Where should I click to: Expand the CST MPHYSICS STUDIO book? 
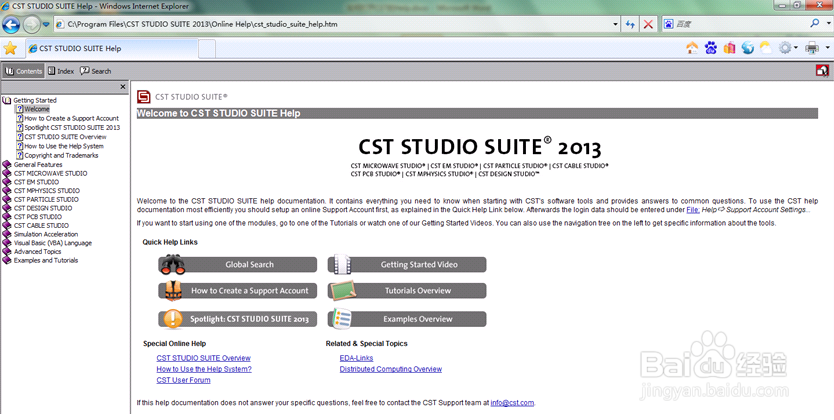[6, 190]
